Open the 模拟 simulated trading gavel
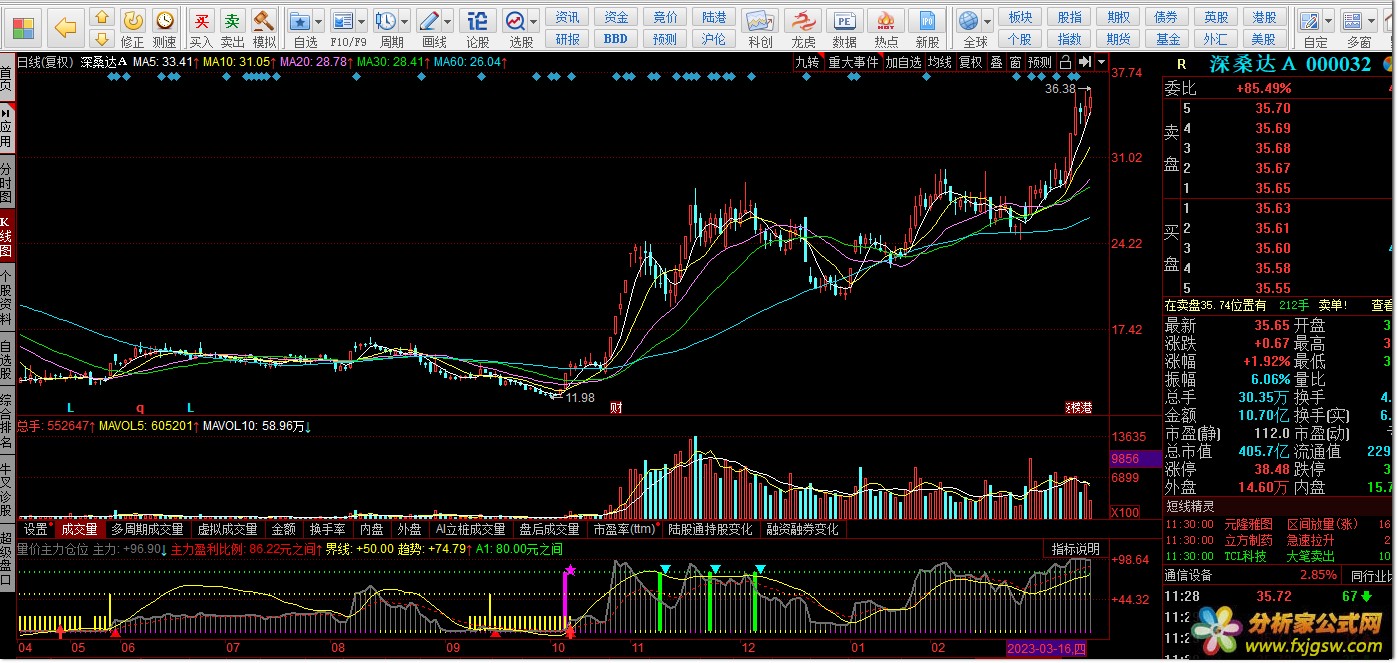The width and height of the screenshot is (1399, 663). (264, 28)
